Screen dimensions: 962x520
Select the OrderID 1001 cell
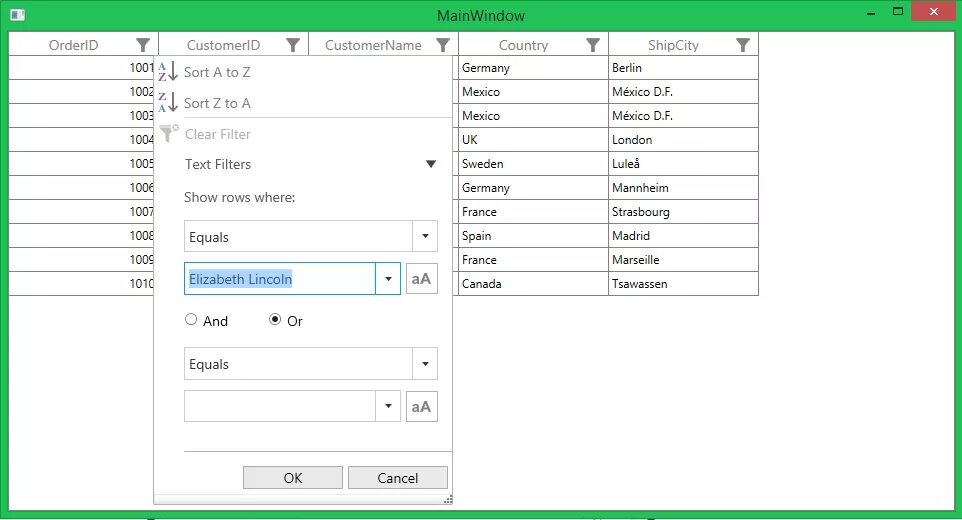click(82, 67)
